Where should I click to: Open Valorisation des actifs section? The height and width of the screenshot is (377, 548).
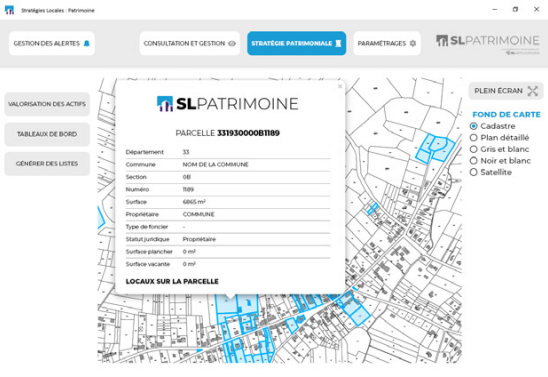47,104
